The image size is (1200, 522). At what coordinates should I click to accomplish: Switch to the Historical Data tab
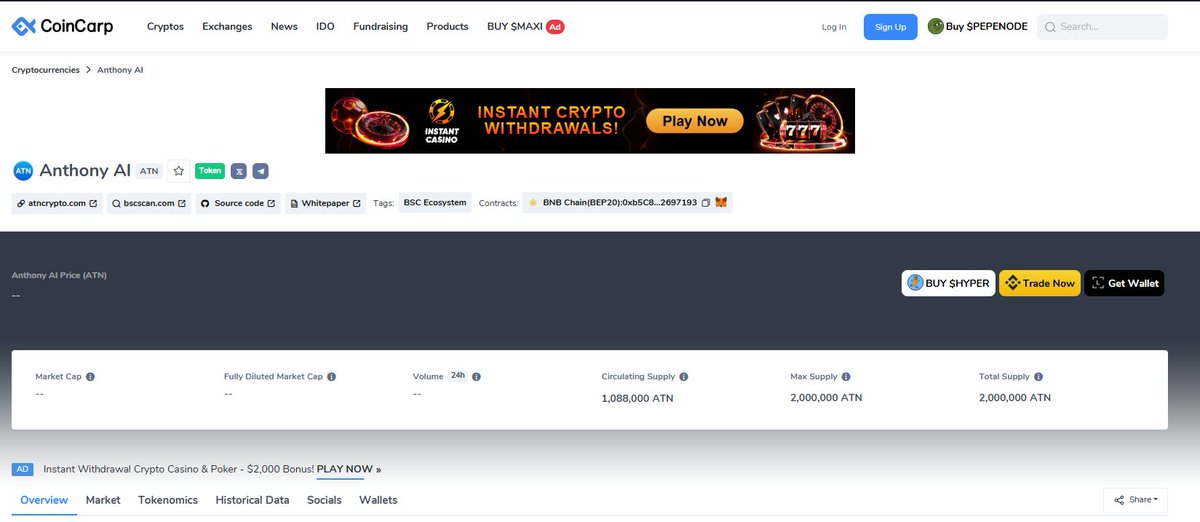click(252, 500)
